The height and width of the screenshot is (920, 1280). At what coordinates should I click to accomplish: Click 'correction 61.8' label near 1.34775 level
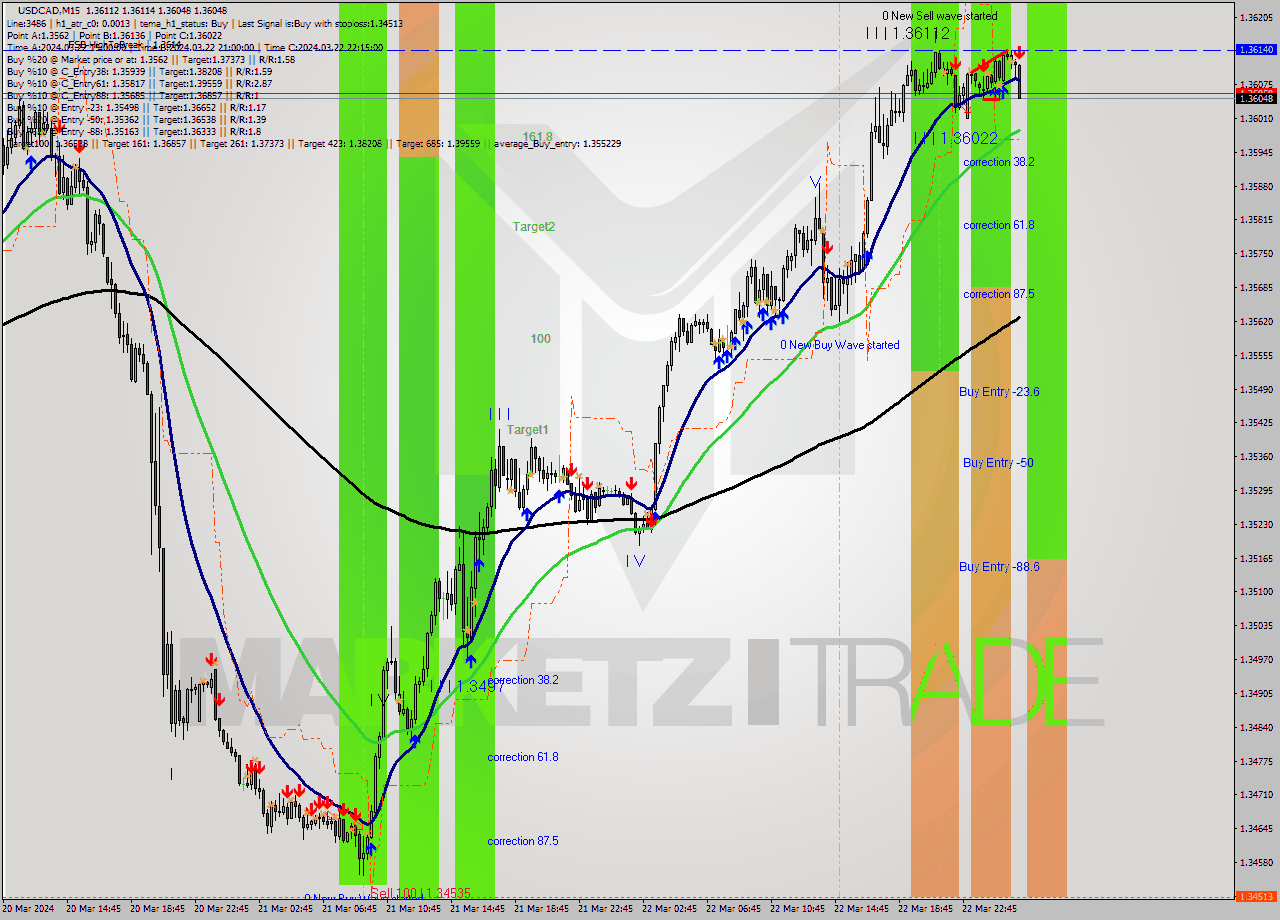pyautogui.click(x=523, y=757)
